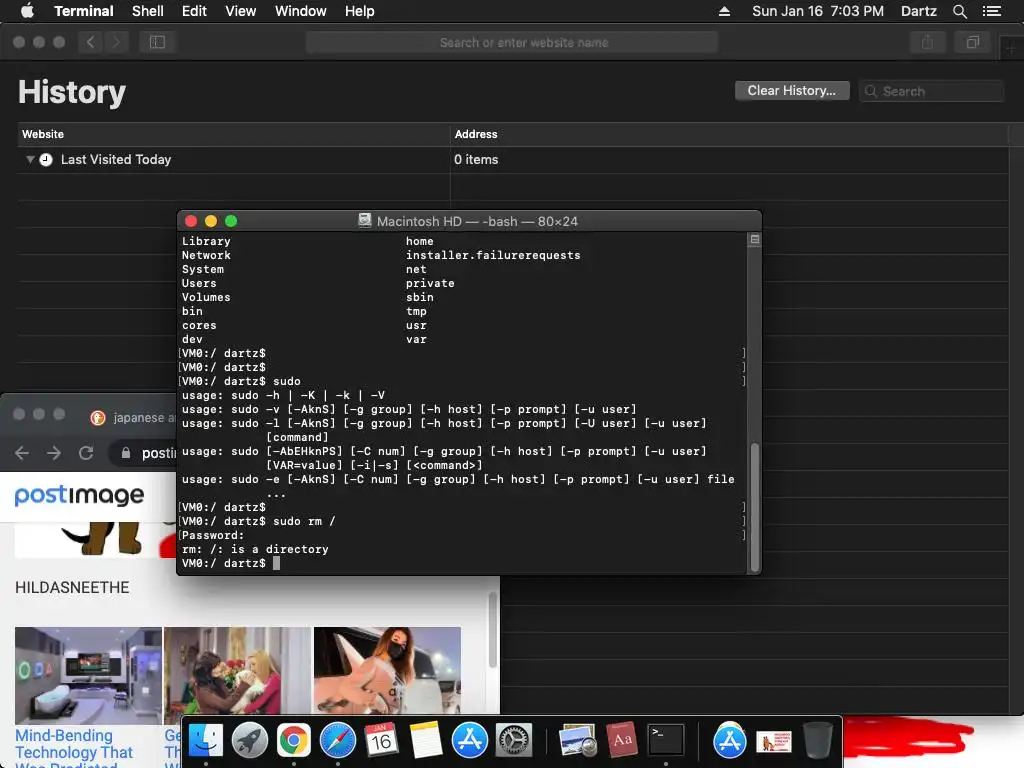Open Calendar showing 16 in Dock
This screenshot has width=1024, height=768.
coord(381,741)
